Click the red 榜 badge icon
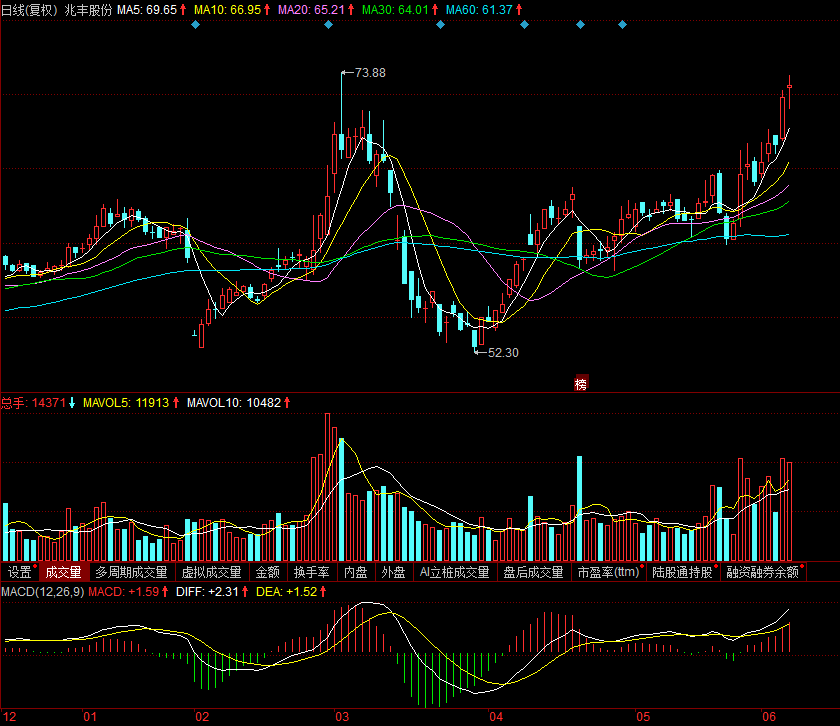Screen dimensions: 840x726 [x=581, y=383]
